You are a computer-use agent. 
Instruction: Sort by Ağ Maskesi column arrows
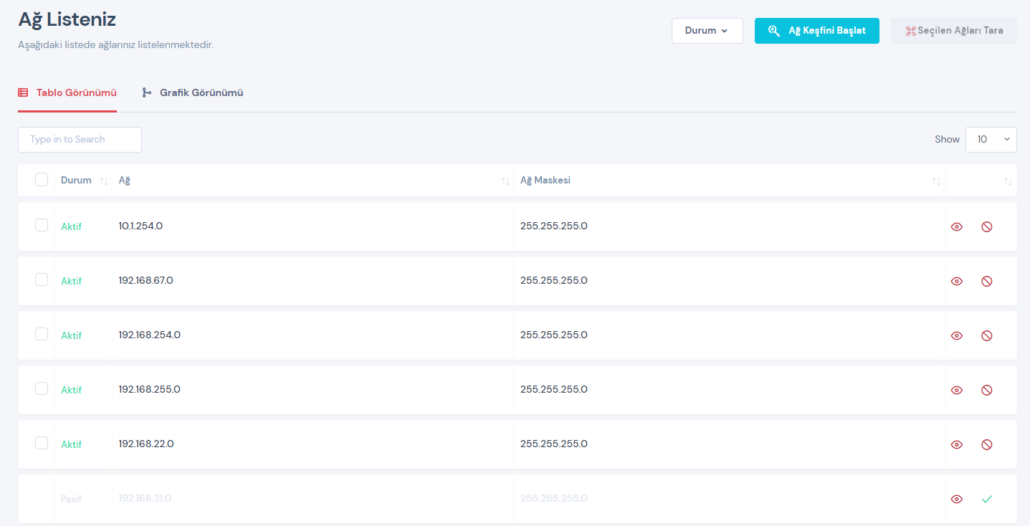click(936, 181)
